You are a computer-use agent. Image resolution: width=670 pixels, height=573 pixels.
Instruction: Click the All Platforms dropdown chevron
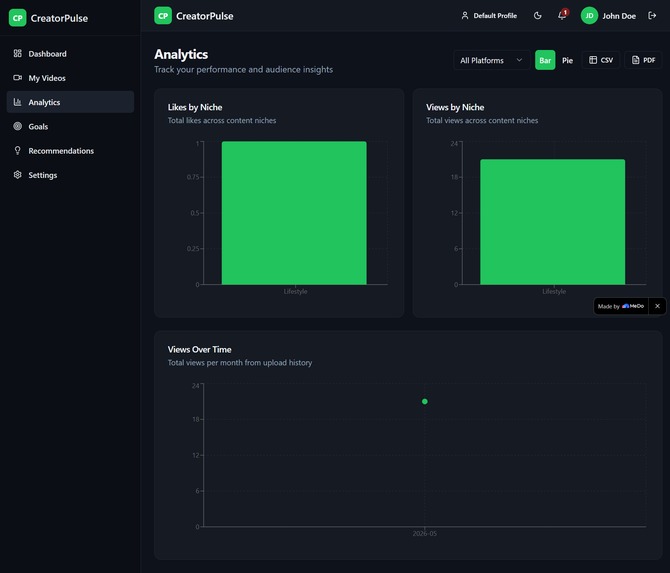click(519, 60)
